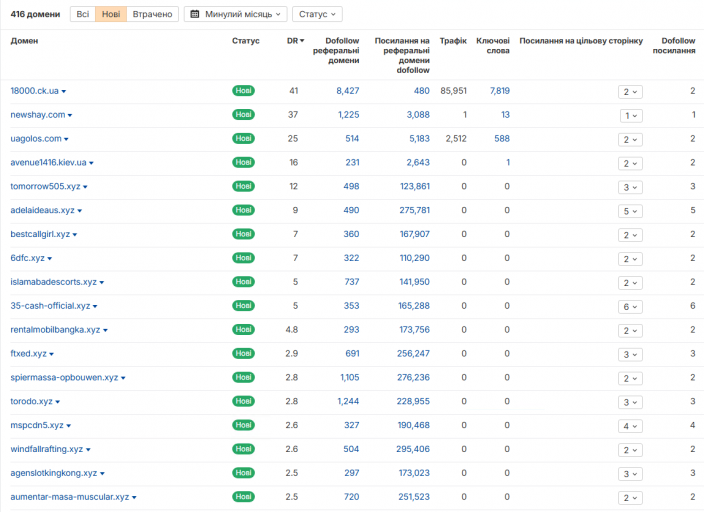Open the 8,427 dofollow referring domains link
This screenshot has width=704, height=512.
(348, 91)
